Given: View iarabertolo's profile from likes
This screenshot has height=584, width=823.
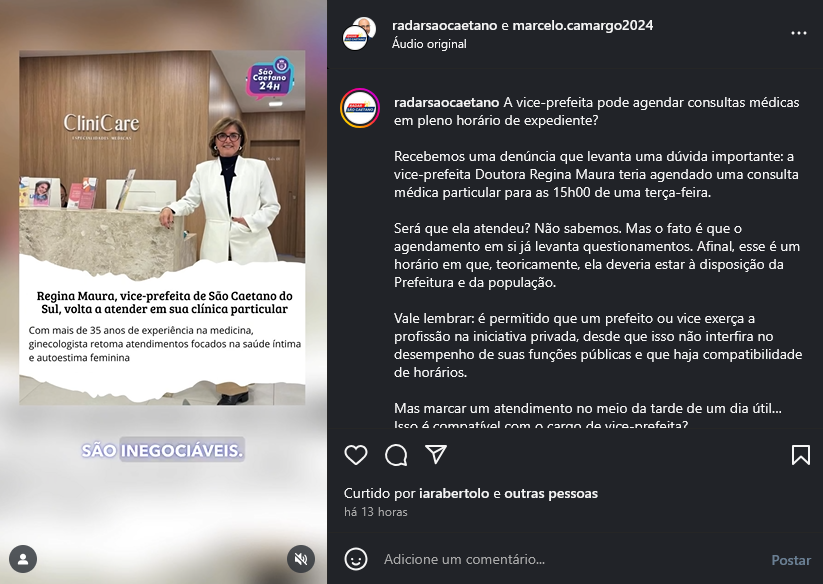Looking at the screenshot, I should 454,494.
